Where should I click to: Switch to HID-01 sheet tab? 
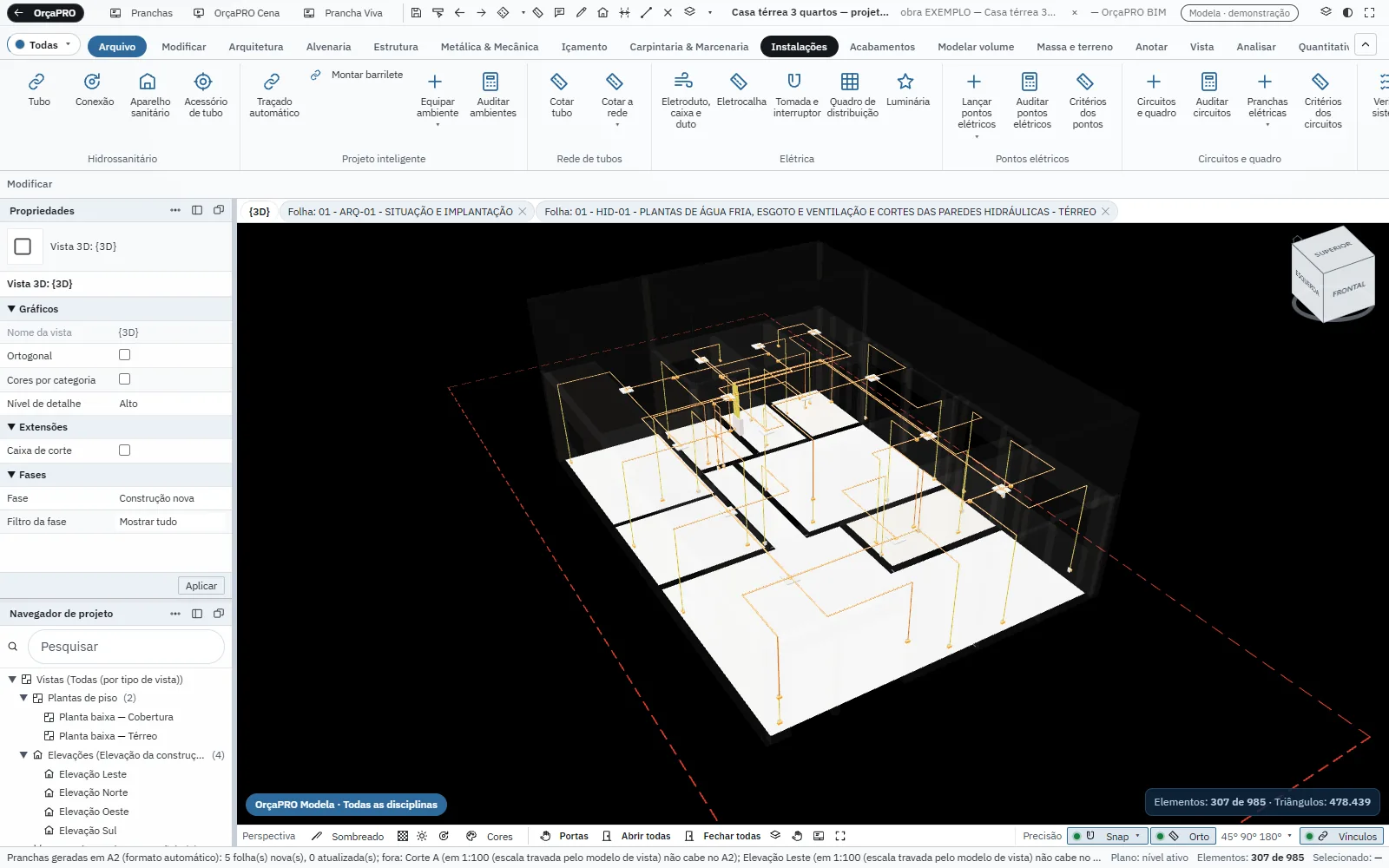point(820,212)
